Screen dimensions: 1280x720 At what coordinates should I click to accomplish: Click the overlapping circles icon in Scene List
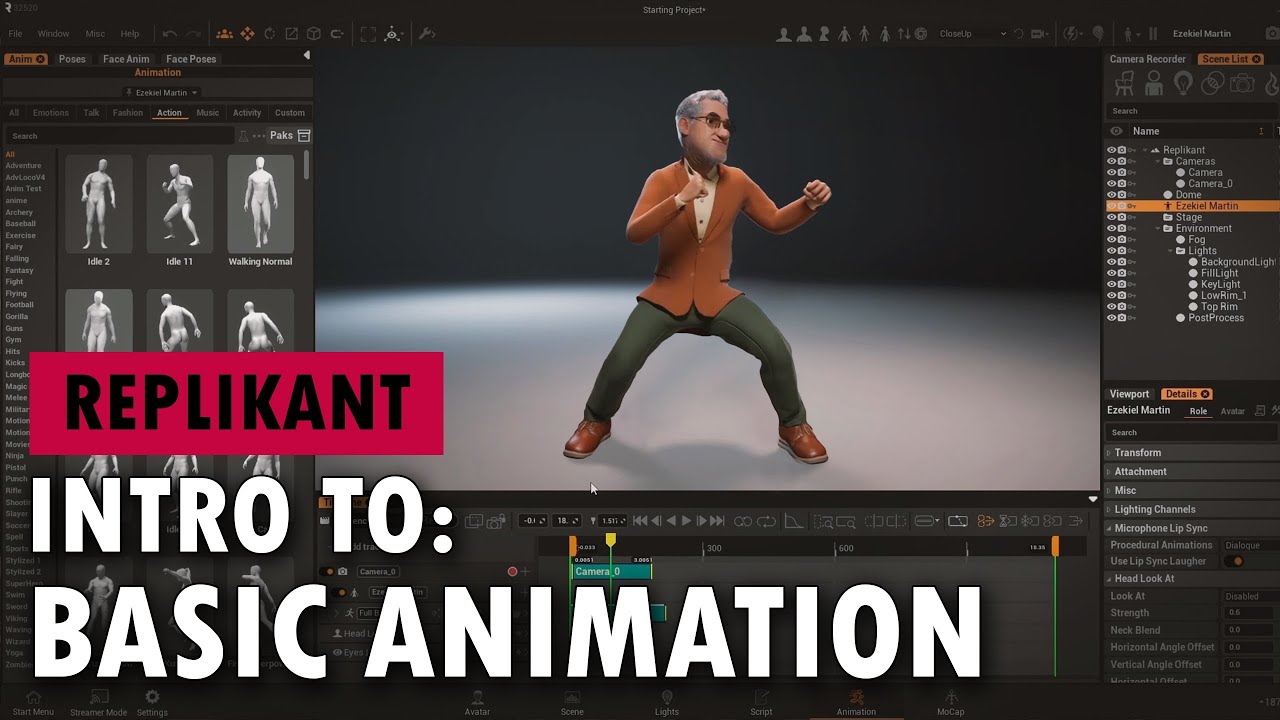(x=1212, y=84)
